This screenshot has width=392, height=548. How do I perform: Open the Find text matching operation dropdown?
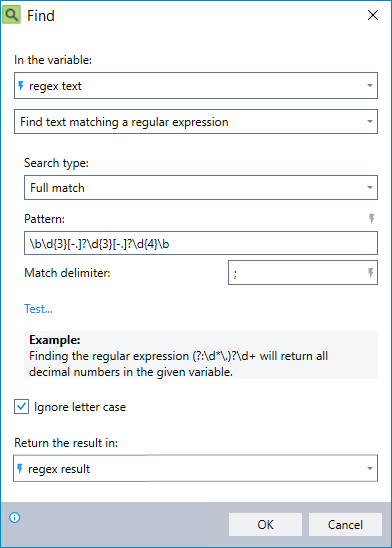196,122
